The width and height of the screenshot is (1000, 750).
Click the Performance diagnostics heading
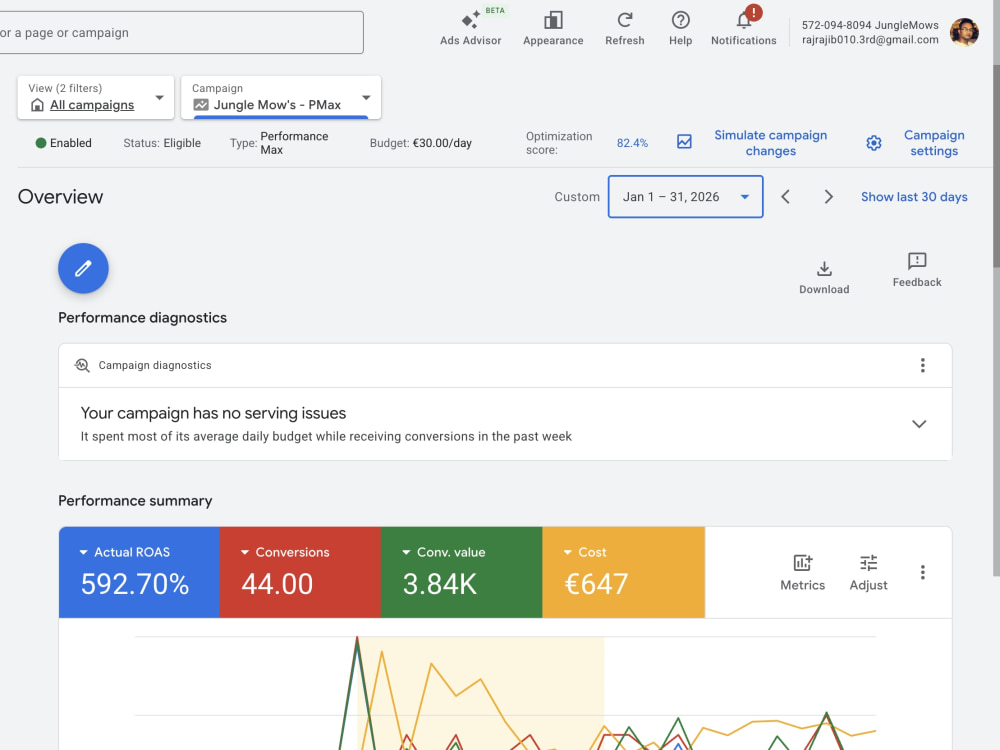pyautogui.click(x=142, y=318)
